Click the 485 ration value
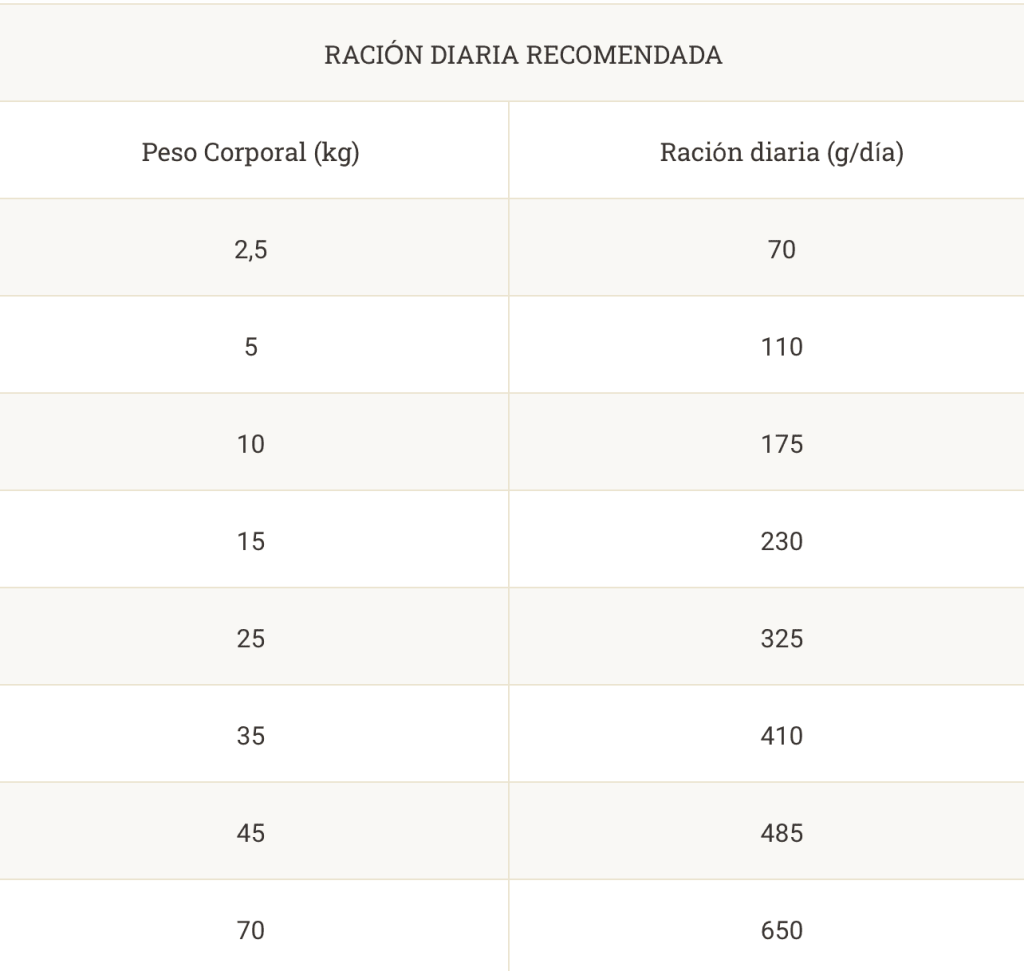Screen dimensions: 1024x971 click(x=782, y=833)
